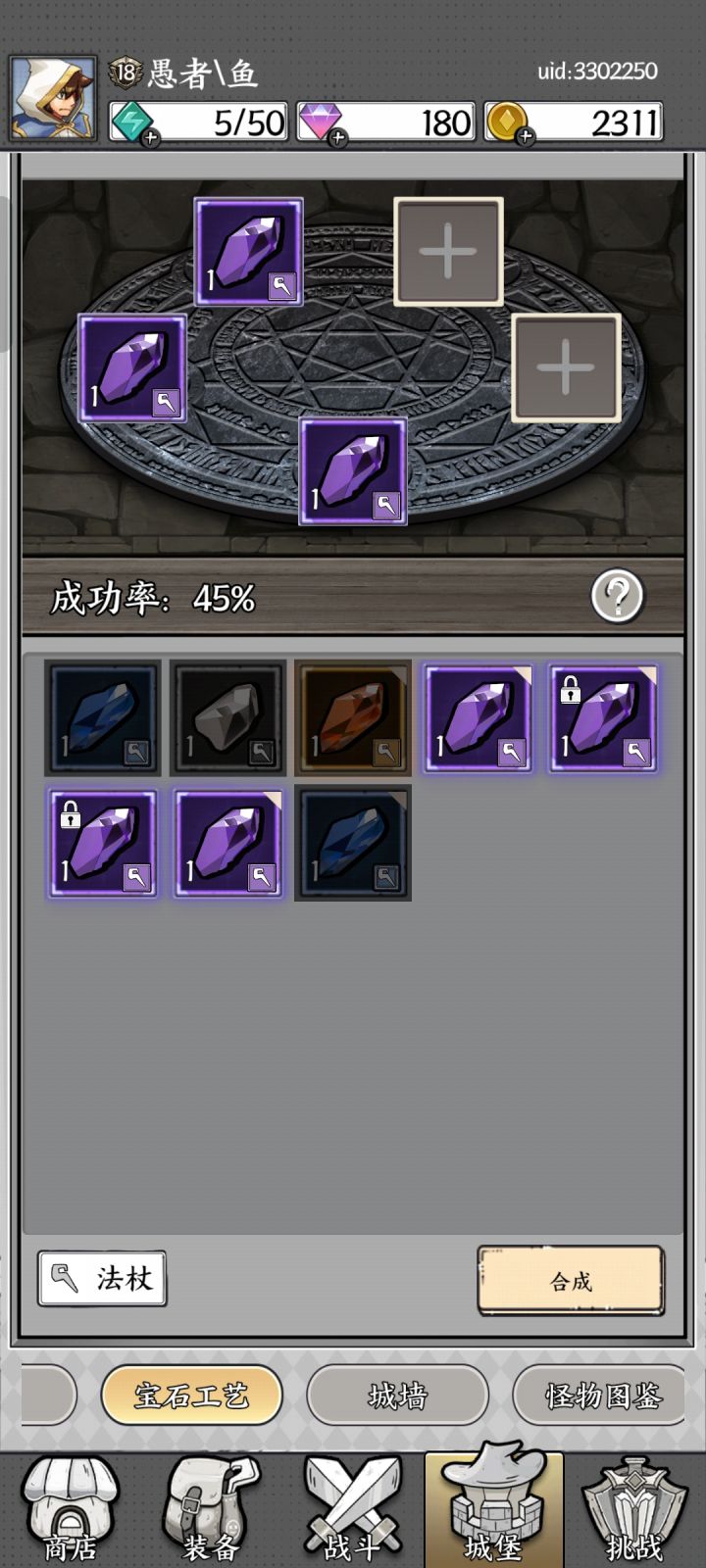Open the Equipment (装备) backpack icon

[212, 1510]
